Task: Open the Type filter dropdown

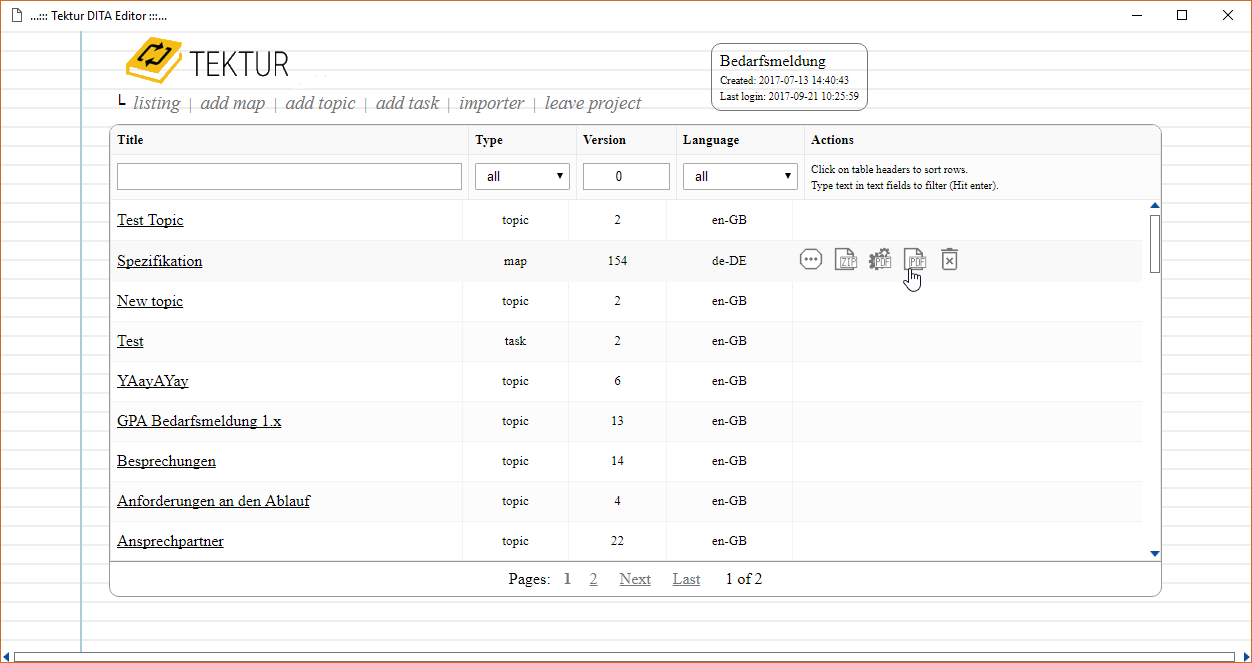Action: click(x=522, y=176)
